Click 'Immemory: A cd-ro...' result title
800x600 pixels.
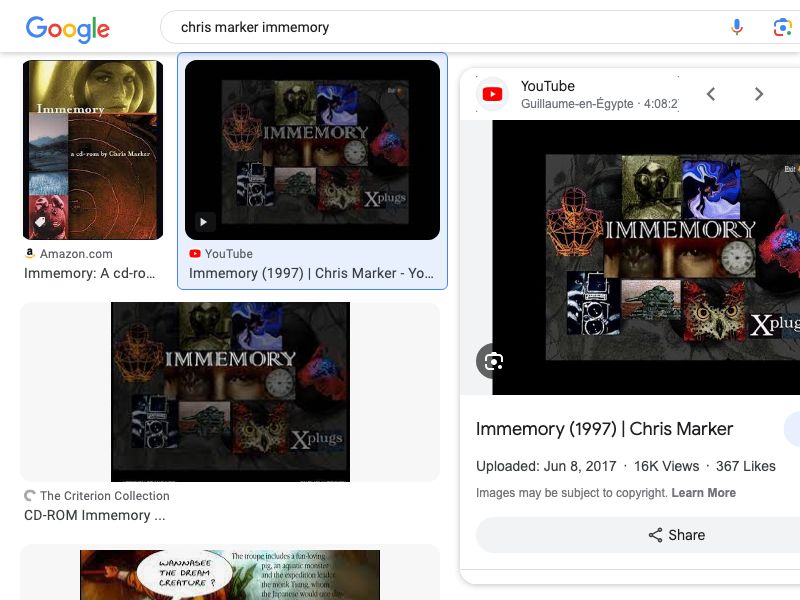89,273
